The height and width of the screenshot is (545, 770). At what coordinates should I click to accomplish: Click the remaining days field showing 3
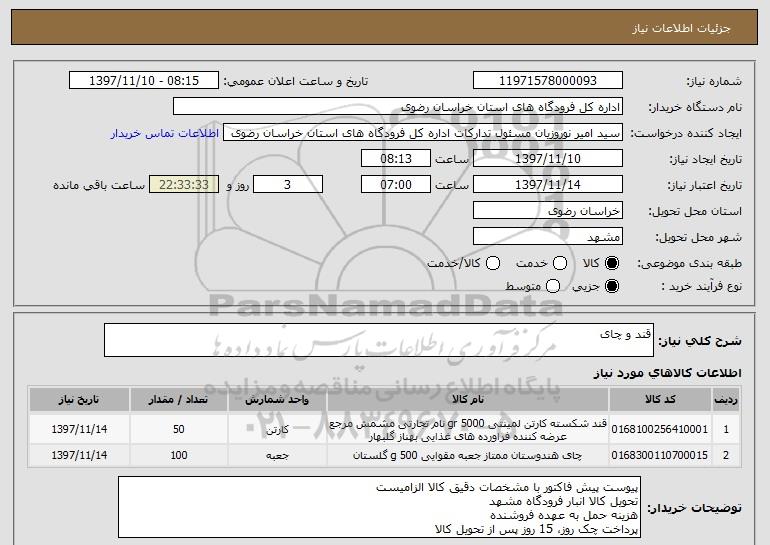pos(288,185)
